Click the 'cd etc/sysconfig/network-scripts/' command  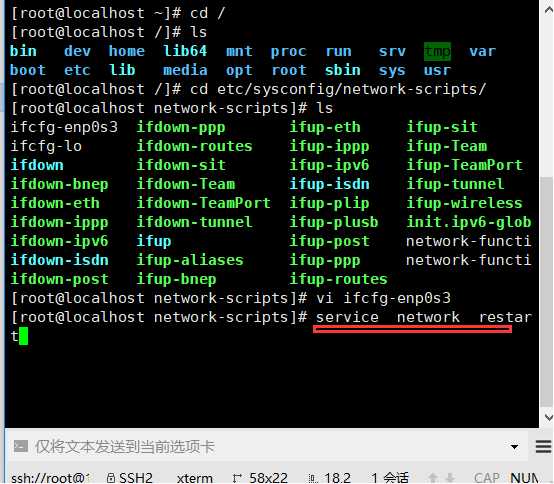[338, 89]
